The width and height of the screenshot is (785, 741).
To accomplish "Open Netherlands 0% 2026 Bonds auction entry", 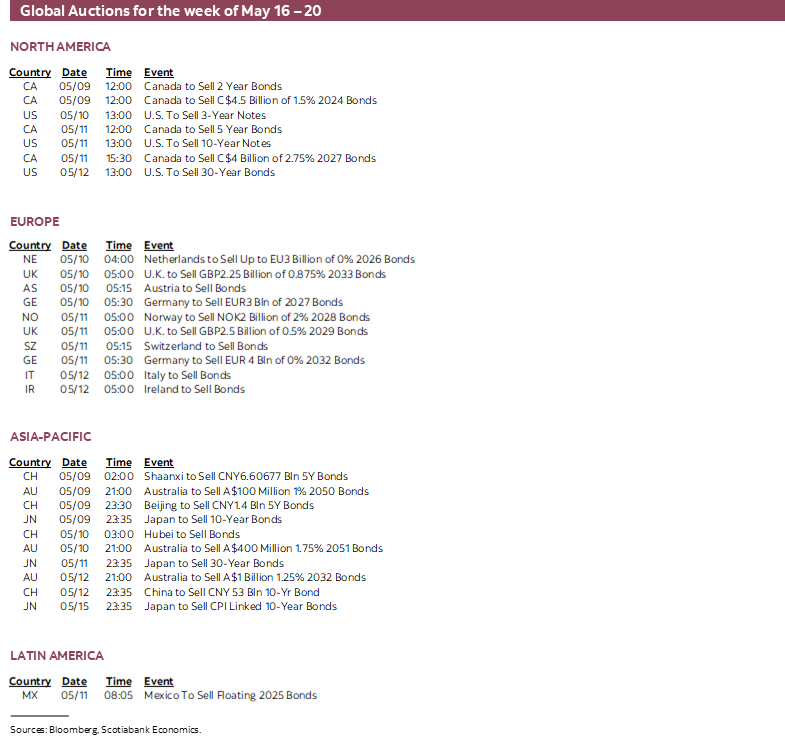I will 279,260.
